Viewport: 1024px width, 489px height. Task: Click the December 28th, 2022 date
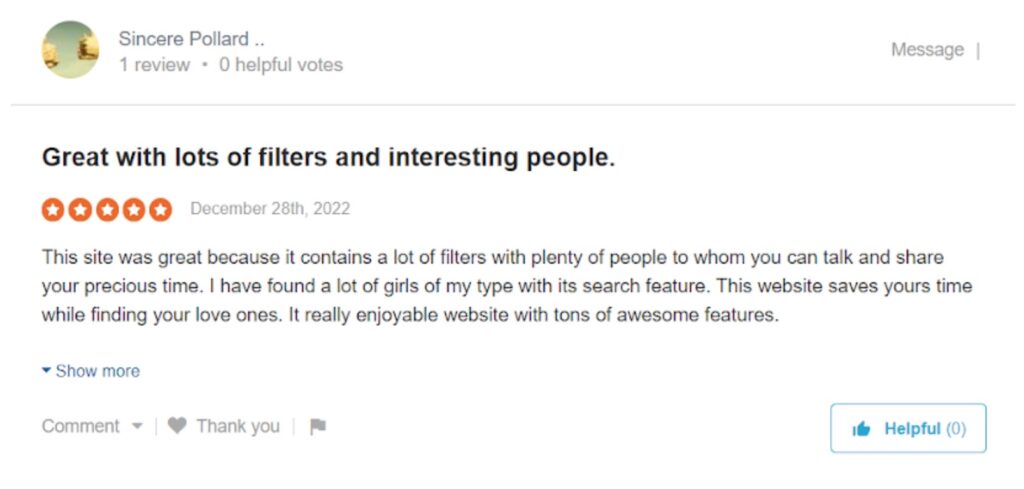[x=270, y=209]
